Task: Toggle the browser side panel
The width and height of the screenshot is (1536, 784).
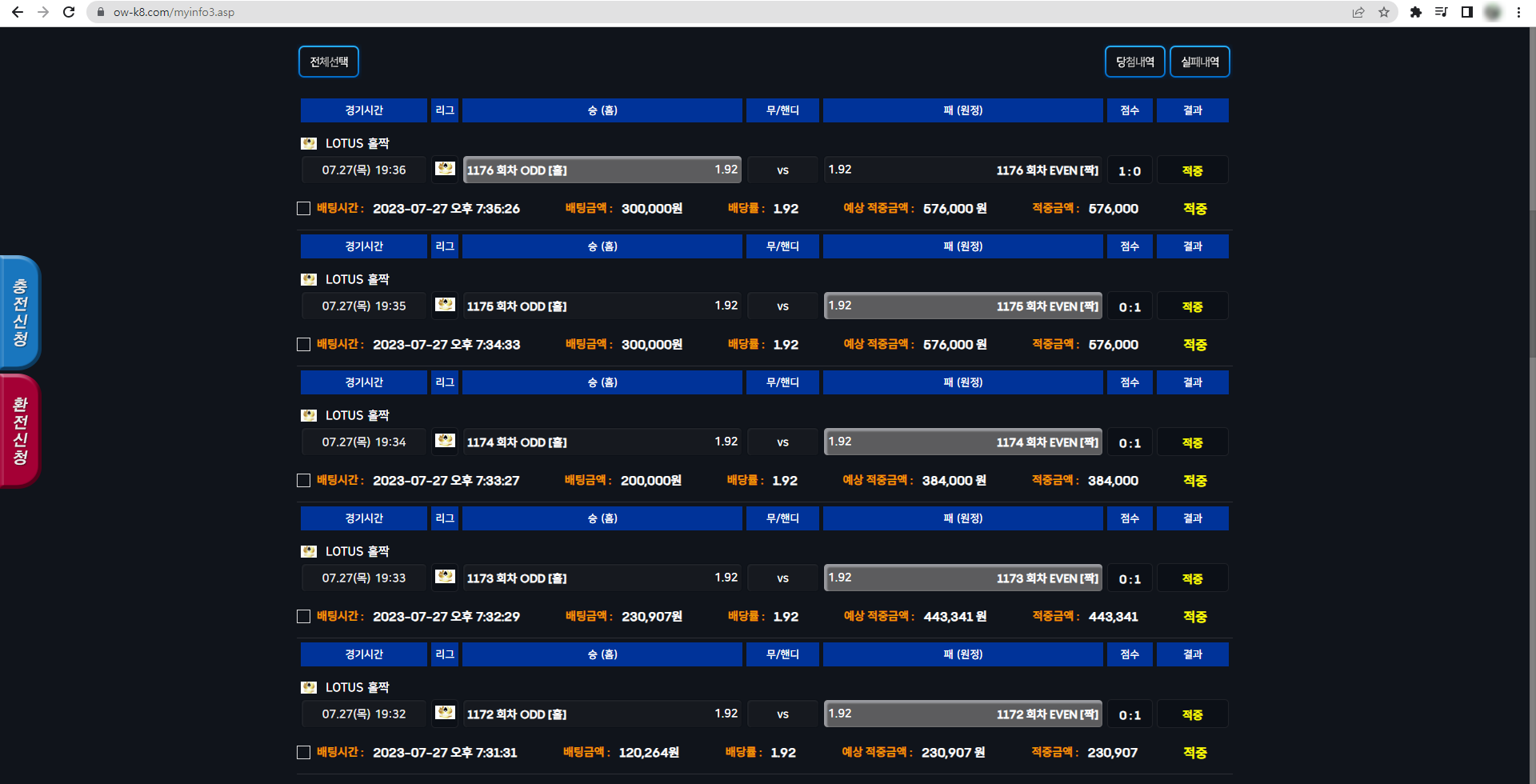Action: [x=1467, y=12]
